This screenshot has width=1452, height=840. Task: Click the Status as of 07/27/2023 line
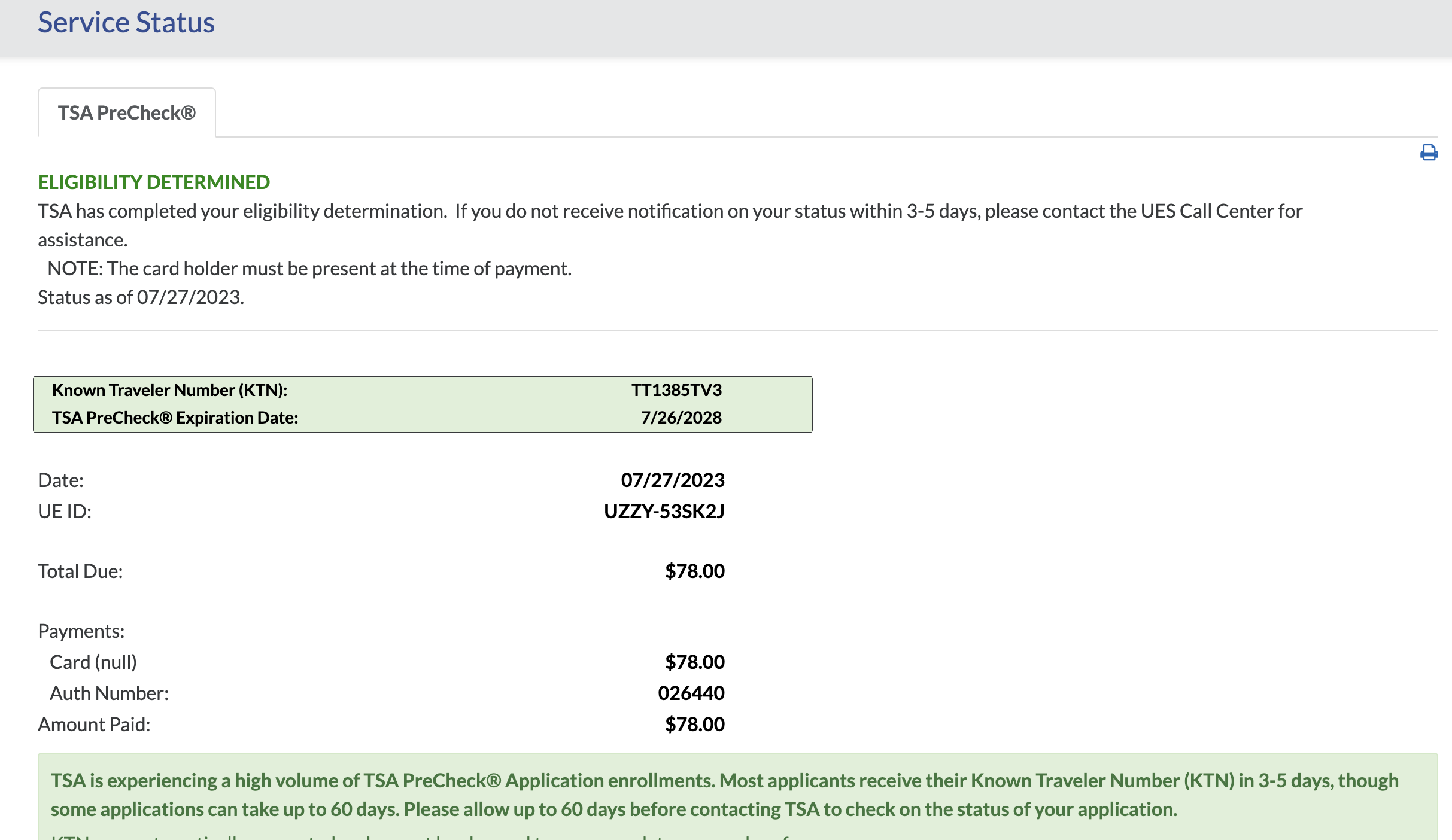point(141,297)
